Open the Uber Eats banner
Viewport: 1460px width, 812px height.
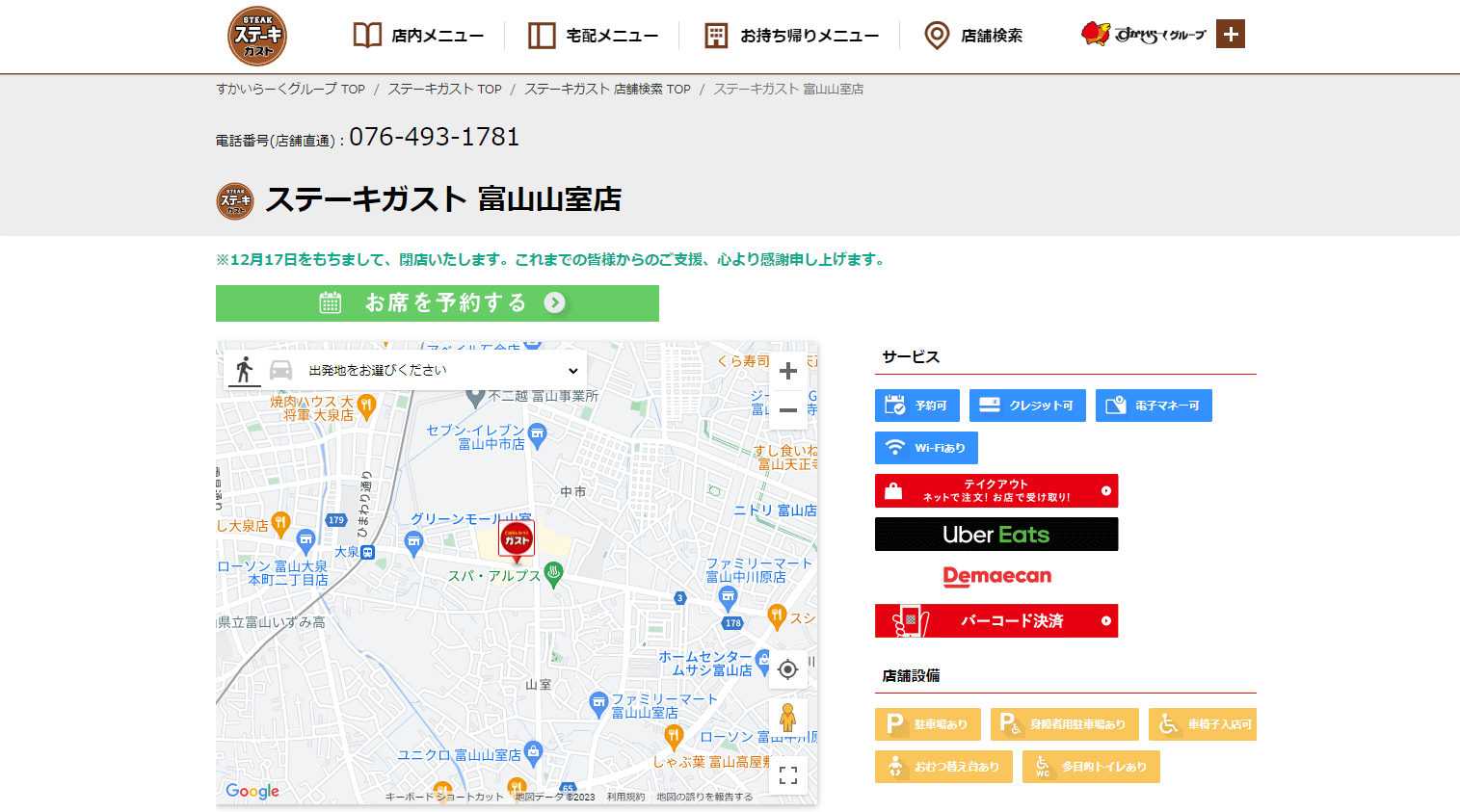click(996, 535)
